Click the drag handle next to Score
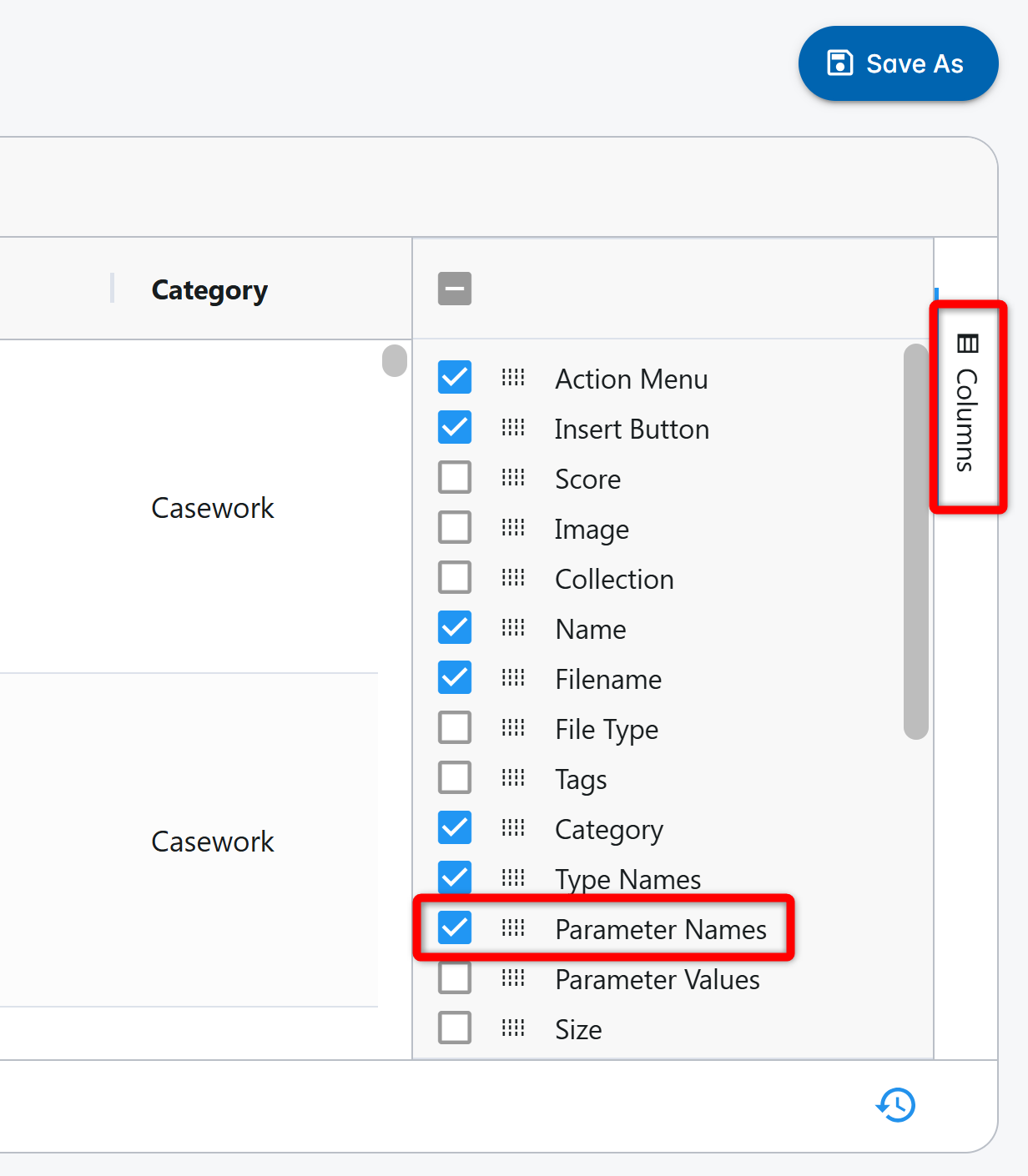 pyautogui.click(x=513, y=478)
